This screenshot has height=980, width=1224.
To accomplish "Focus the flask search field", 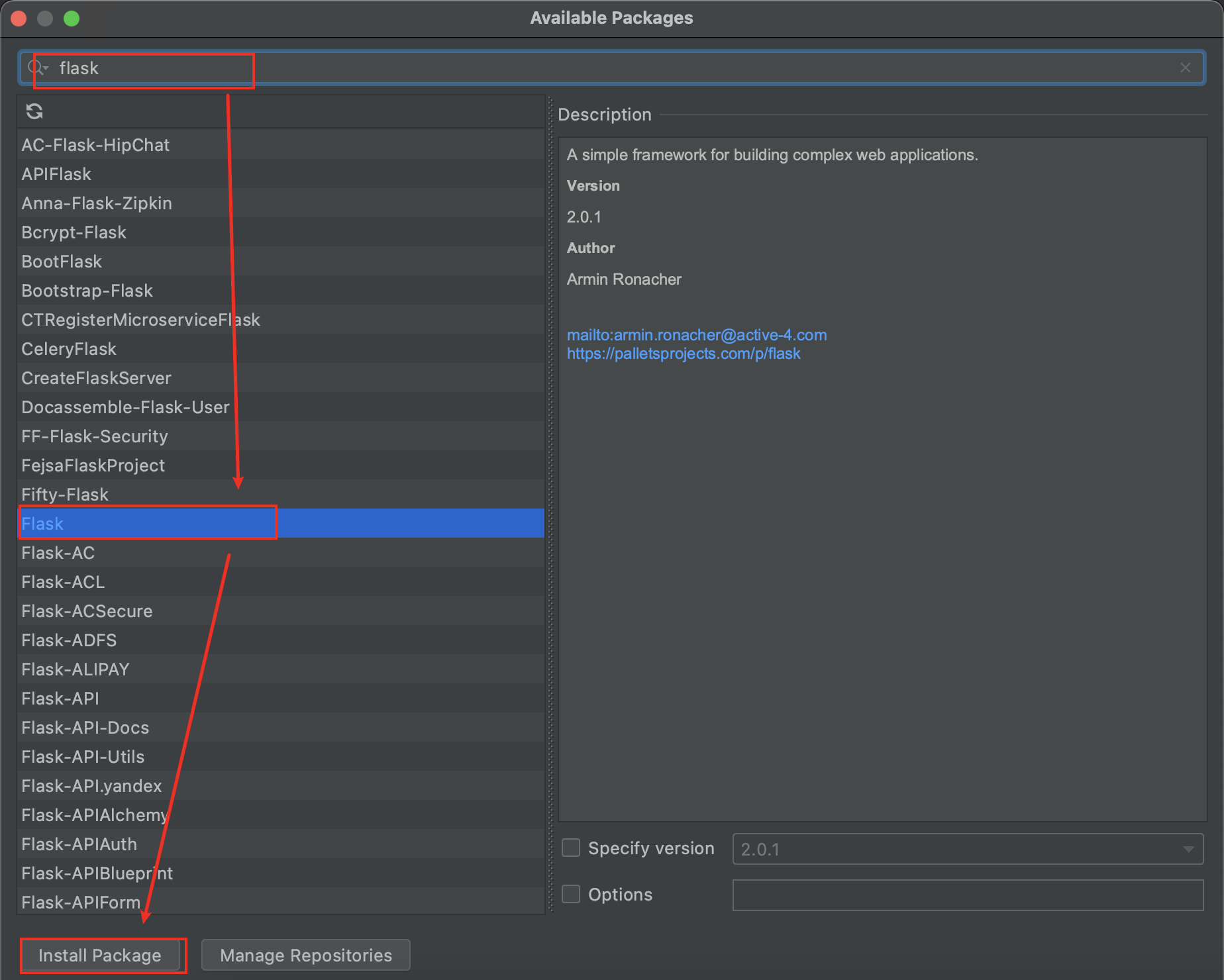I will click(611, 68).
